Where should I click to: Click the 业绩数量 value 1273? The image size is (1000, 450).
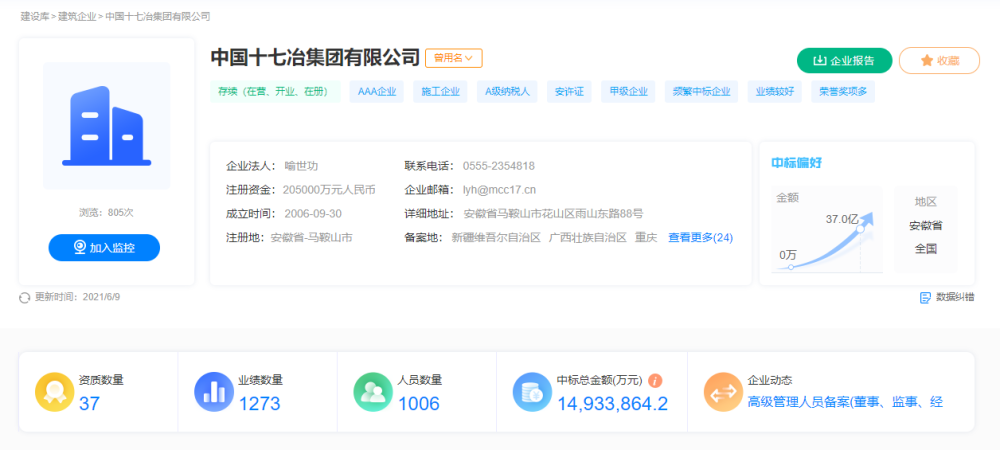[260, 403]
